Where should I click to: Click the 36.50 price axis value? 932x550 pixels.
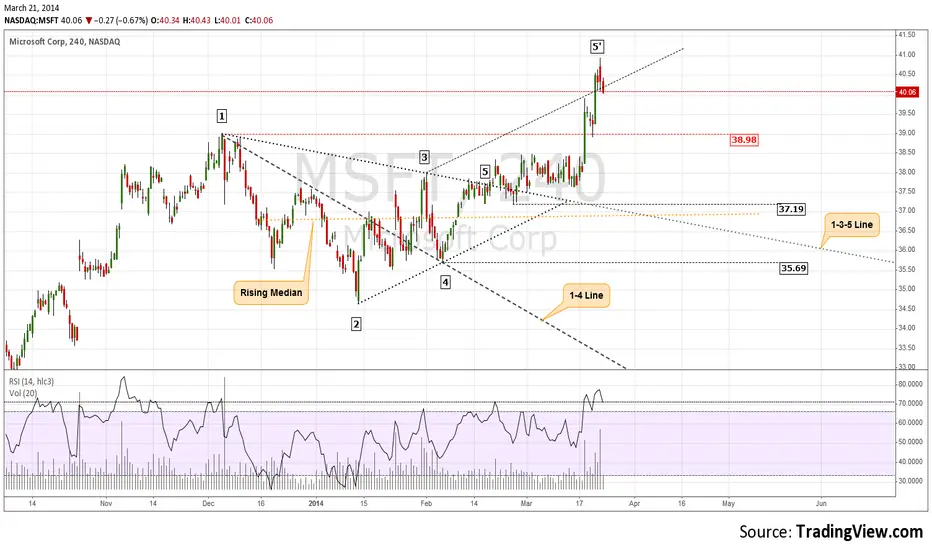pyautogui.click(x=906, y=230)
